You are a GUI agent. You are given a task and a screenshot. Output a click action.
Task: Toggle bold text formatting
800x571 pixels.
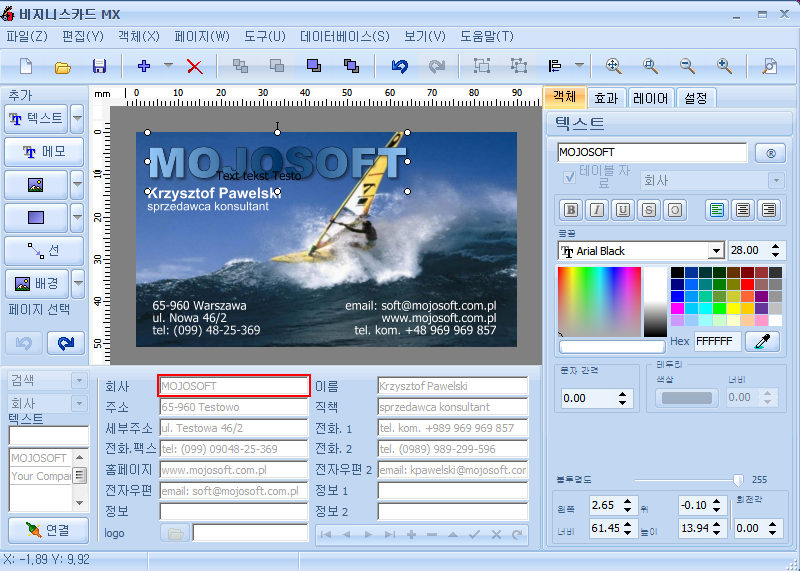coord(571,210)
